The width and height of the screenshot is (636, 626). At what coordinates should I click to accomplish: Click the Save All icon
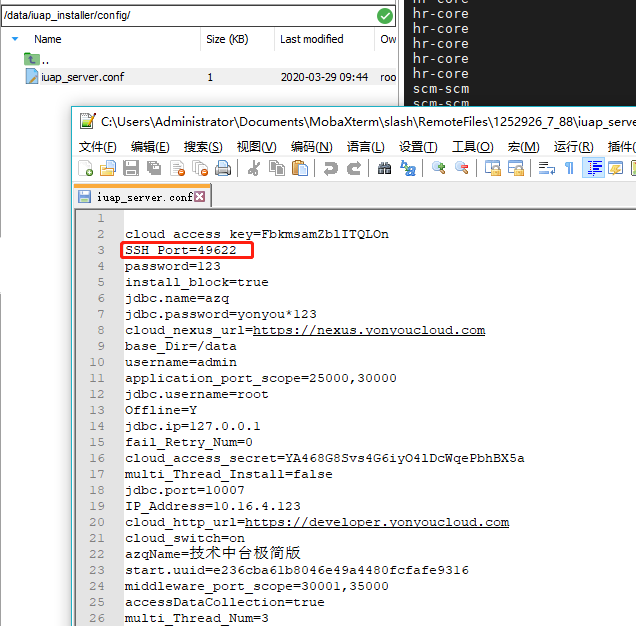coord(154,168)
